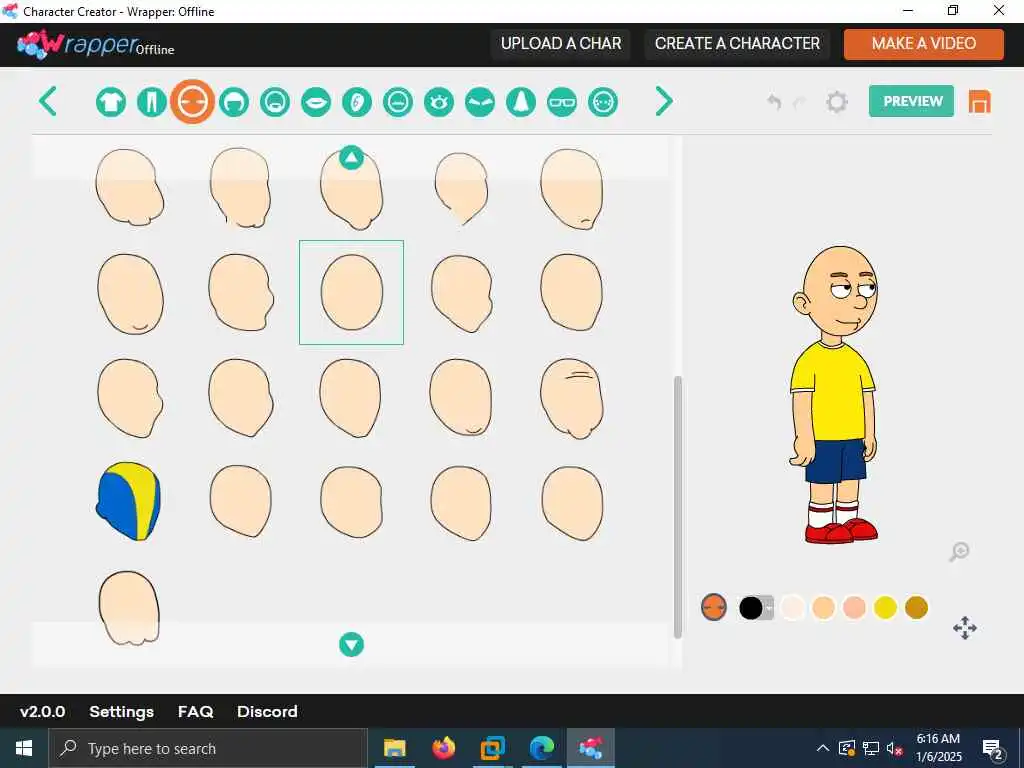The image size is (1024, 768).
Task: Select the pants lower body category
Action: (x=152, y=102)
